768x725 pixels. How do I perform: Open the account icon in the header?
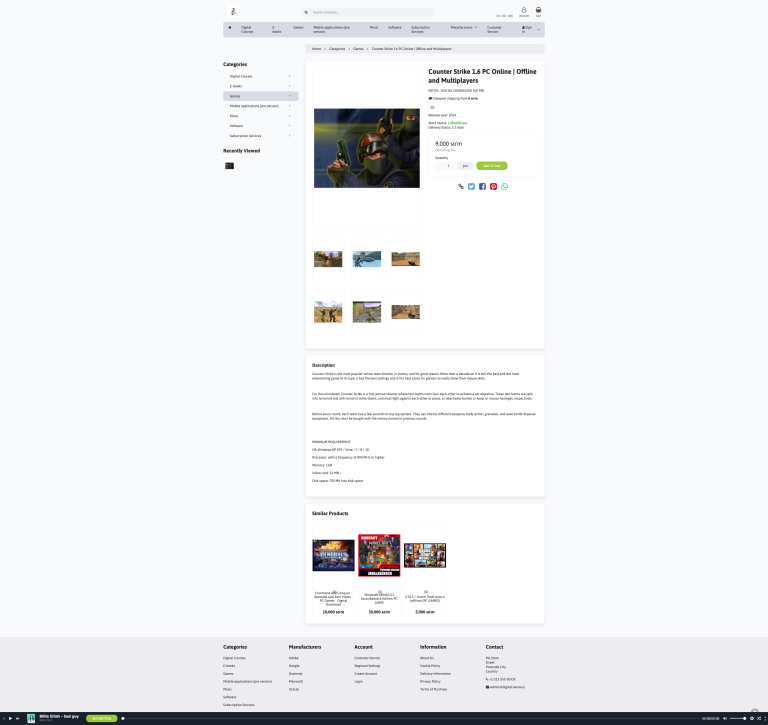(x=524, y=12)
